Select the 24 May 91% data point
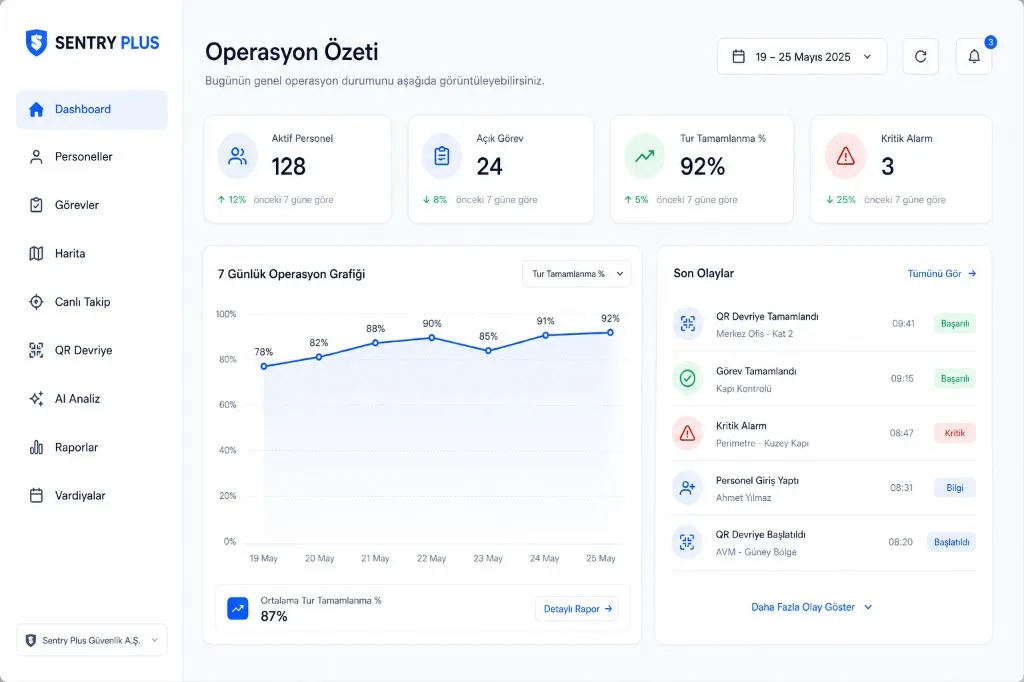Screen dimensions: 1024x682 click(545, 335)
